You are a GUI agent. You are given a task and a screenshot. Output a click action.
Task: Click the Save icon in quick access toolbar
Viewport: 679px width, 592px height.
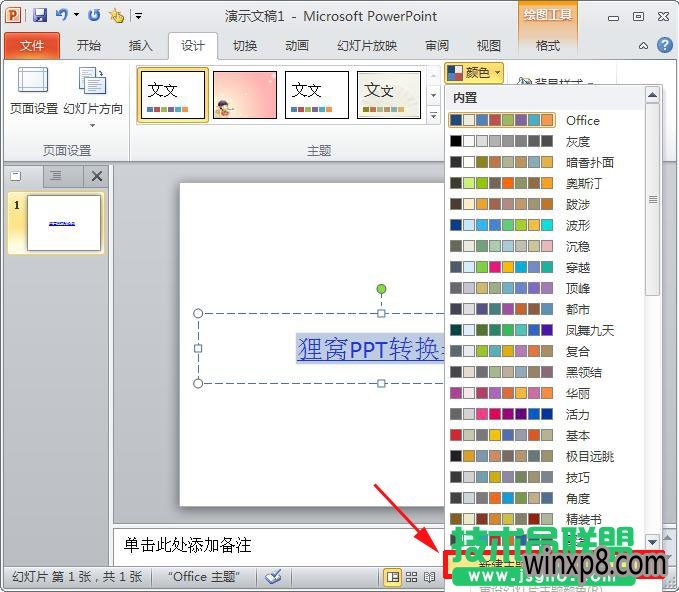[x=40, y=16]
